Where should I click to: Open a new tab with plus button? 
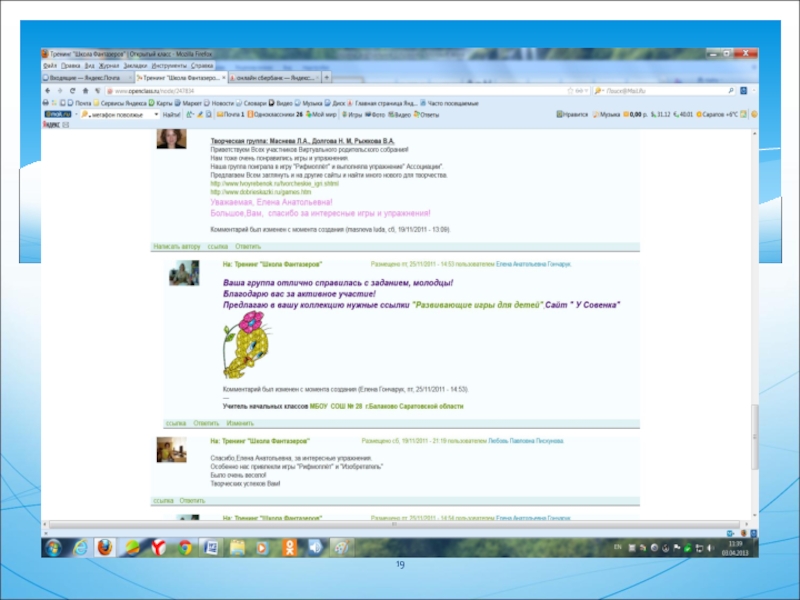tap(327, 78)
